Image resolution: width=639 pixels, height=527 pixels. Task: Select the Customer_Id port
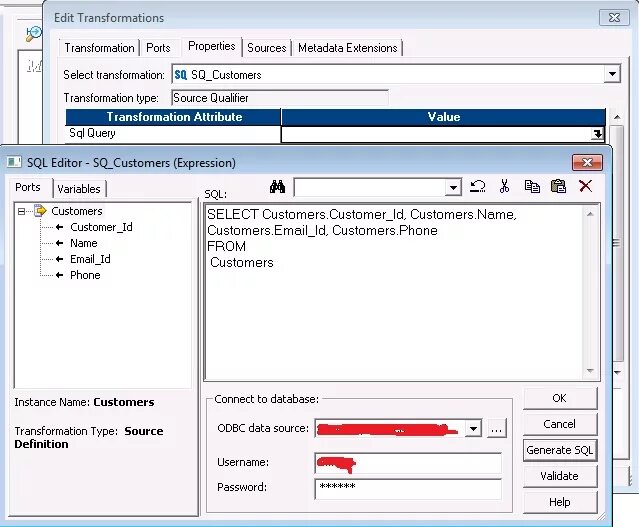tap(101, 227)
